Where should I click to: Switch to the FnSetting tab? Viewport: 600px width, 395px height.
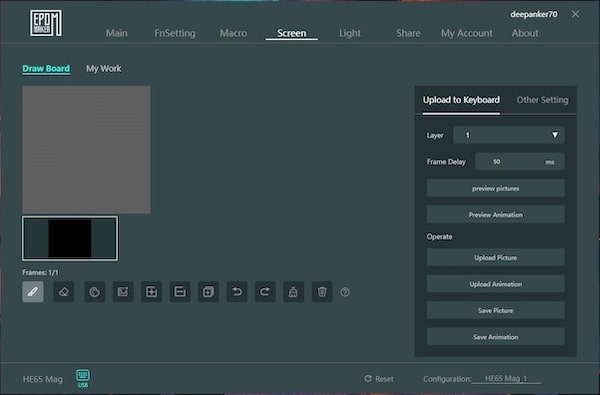pos(175,33)
